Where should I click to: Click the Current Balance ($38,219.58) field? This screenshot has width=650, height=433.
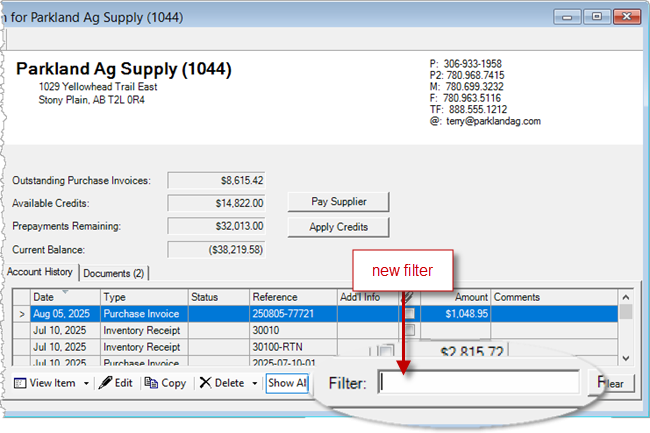(216, 250)
